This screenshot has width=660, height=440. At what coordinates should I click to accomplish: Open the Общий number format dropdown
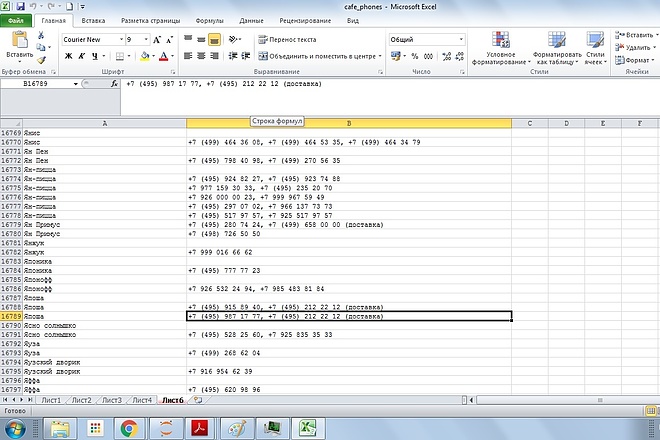point(461,40)
